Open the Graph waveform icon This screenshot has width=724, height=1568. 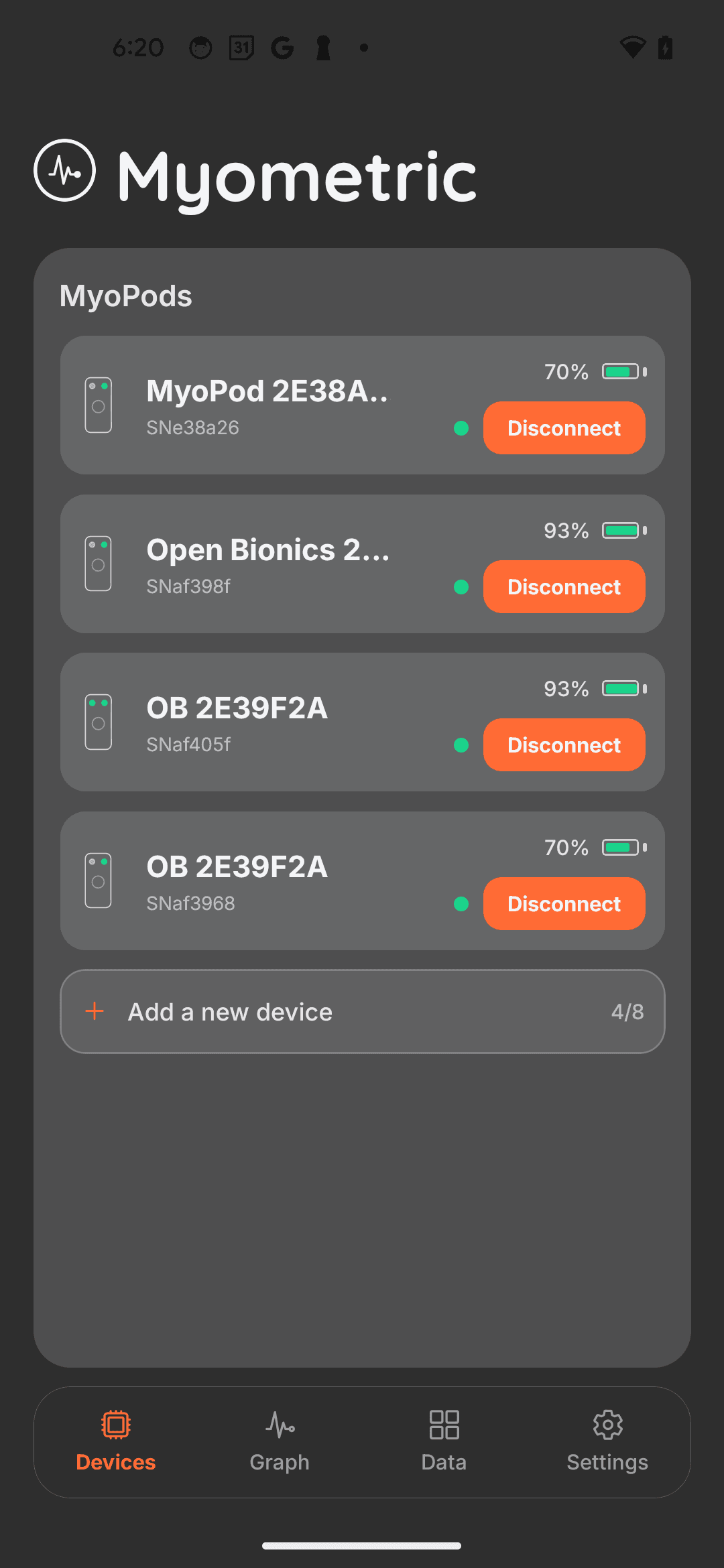pyautogui.click(x=280, y=1423)
